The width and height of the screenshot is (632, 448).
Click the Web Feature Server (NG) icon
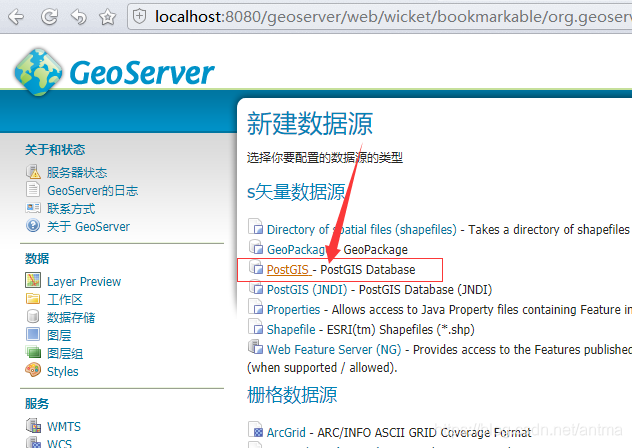pos(256,346)
